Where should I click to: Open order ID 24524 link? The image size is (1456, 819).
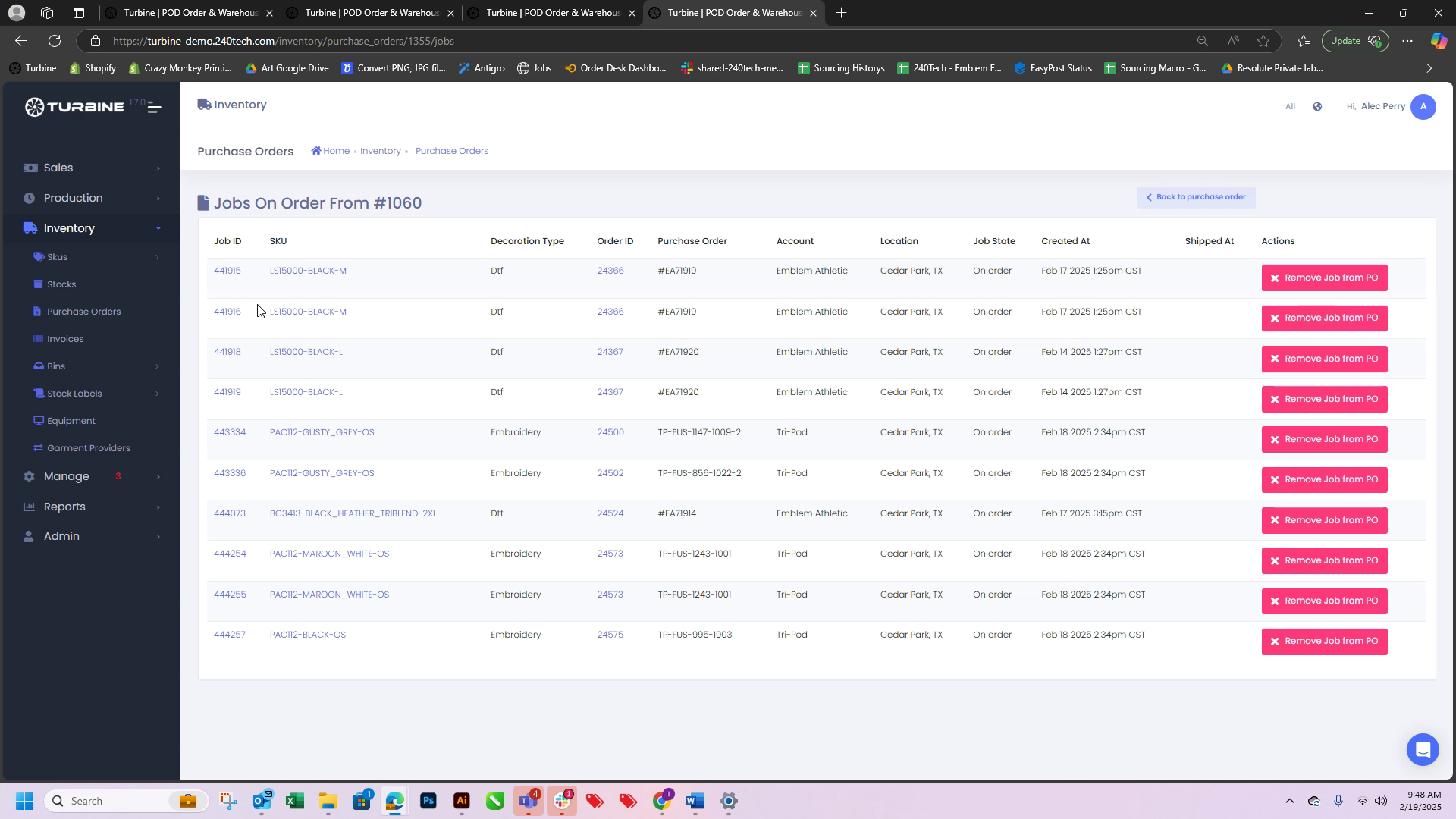point(610,513)
